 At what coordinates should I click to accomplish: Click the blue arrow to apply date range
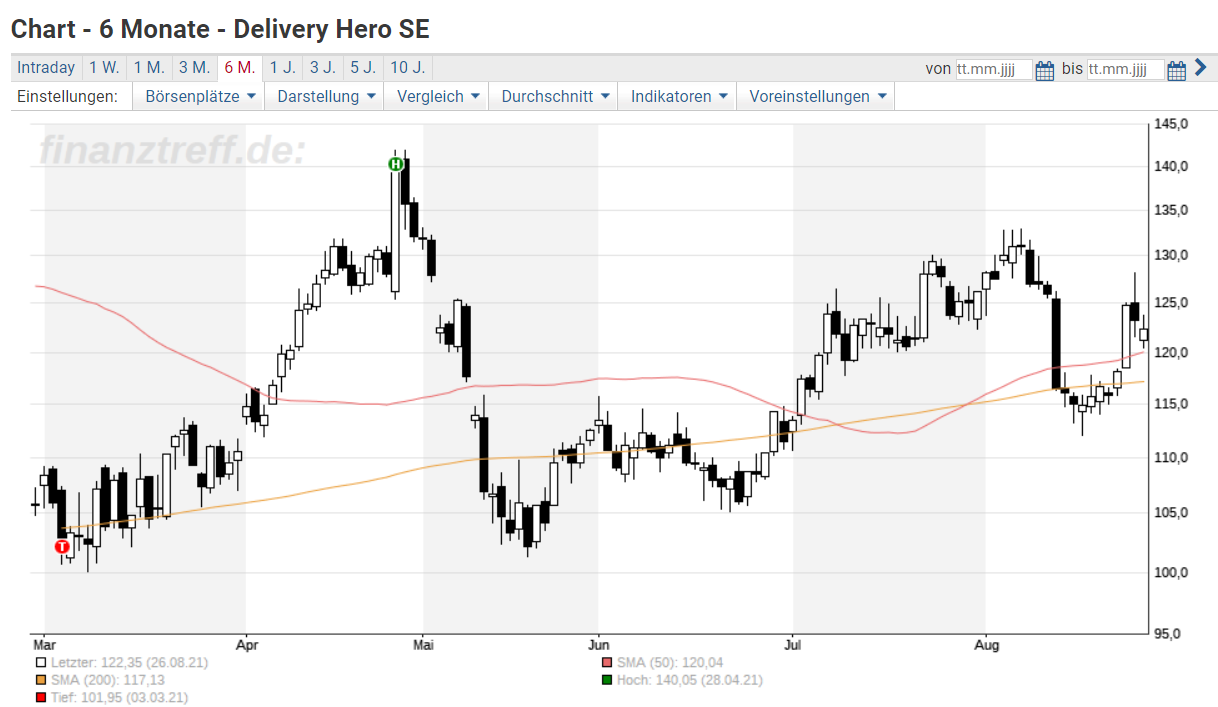tap(1200, 68)
